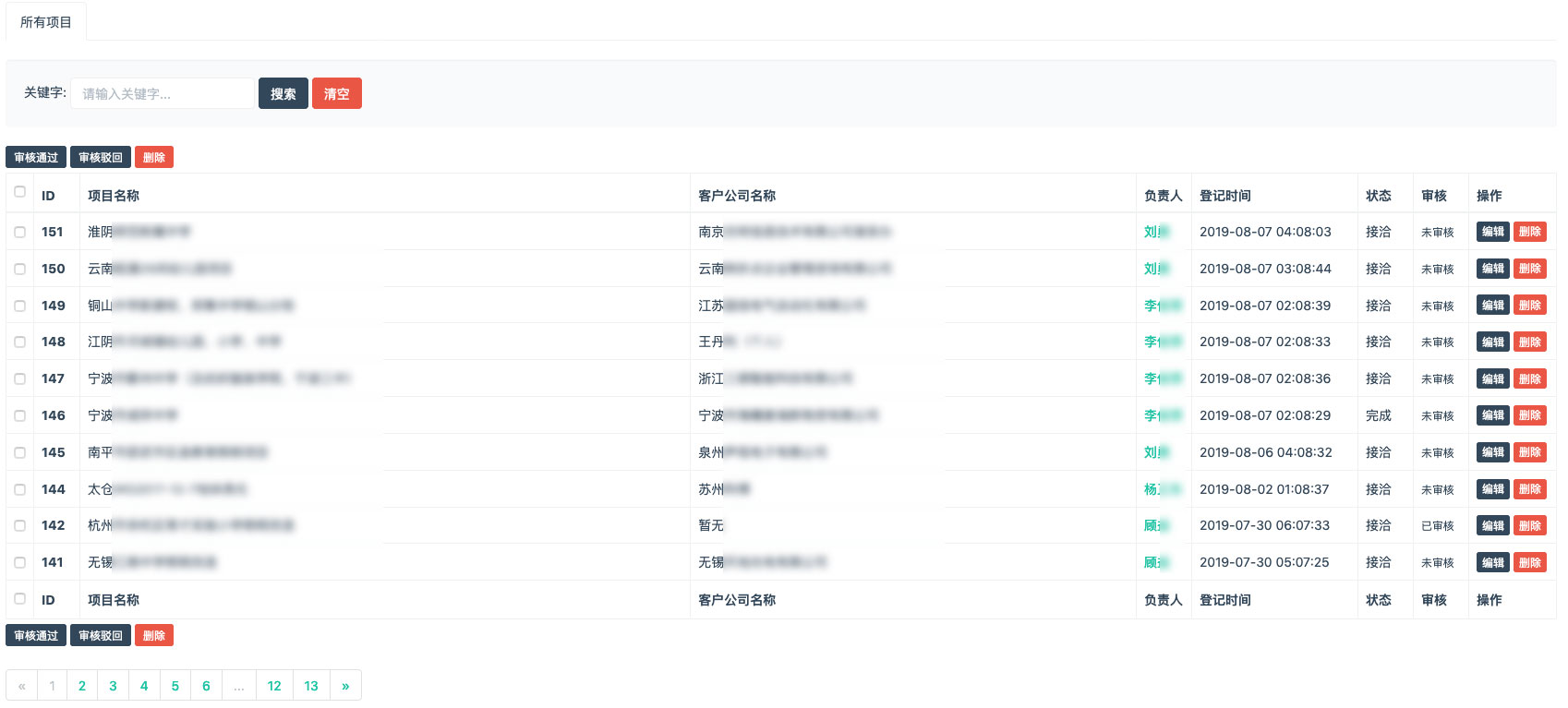This screenshot has height=708, width=1568.
Task: Toggle the checkbox for row ID 142
Action: [19, 525]
